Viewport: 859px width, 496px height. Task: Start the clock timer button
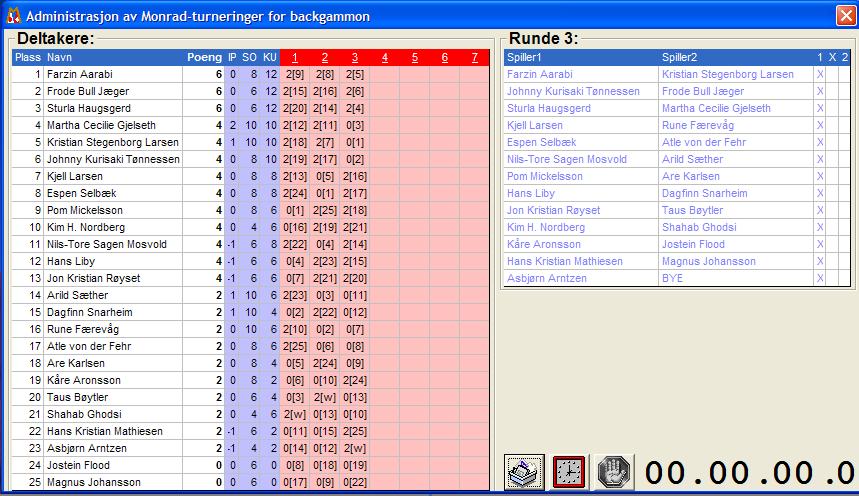point(569,472)
